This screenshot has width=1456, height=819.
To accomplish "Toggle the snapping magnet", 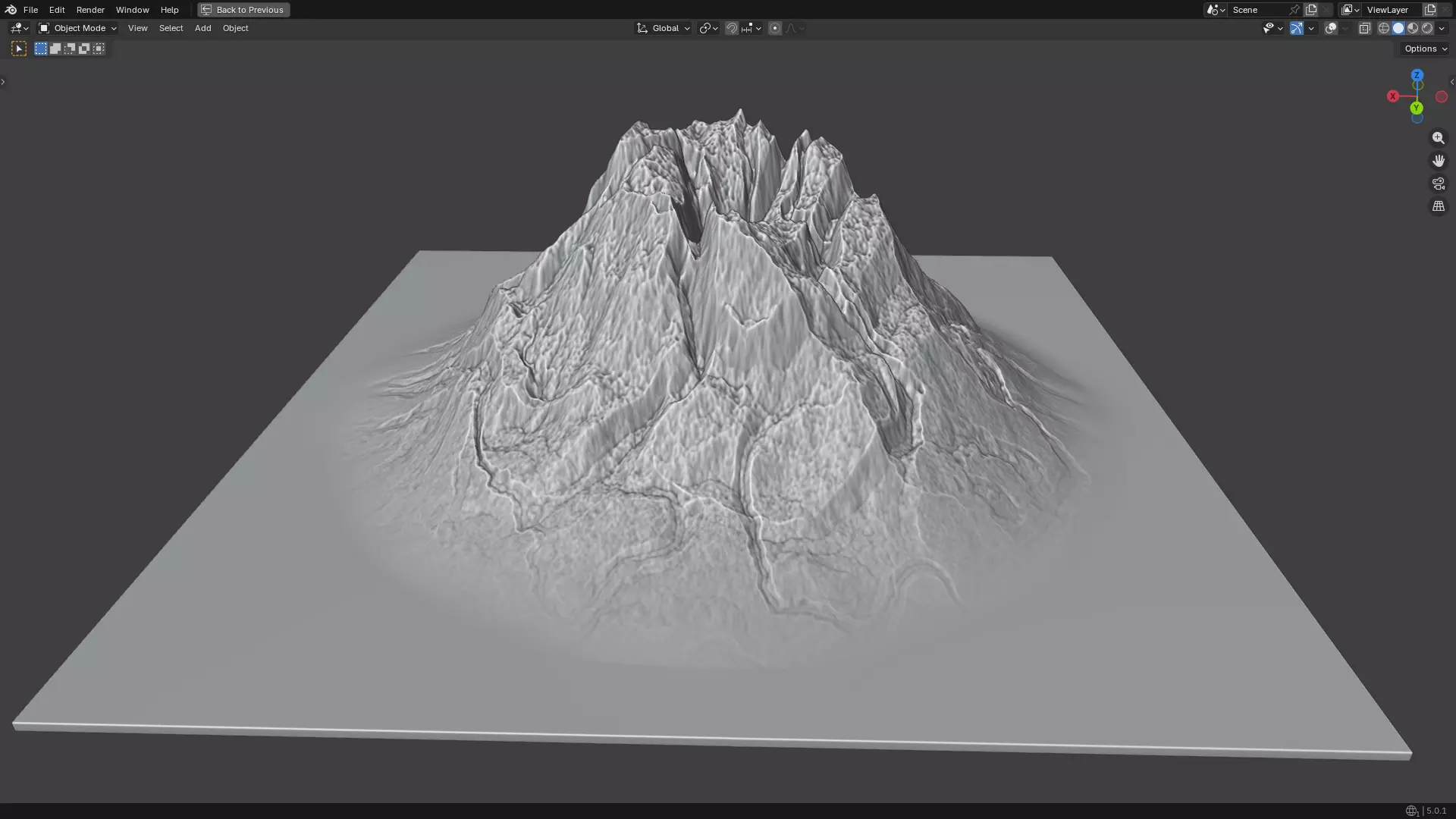I will pos(732,28).
